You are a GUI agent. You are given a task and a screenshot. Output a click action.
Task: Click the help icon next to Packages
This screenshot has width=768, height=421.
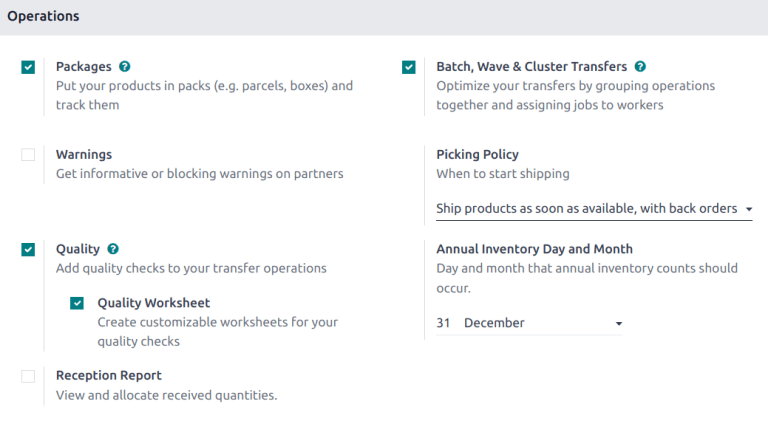pos(125,67)
